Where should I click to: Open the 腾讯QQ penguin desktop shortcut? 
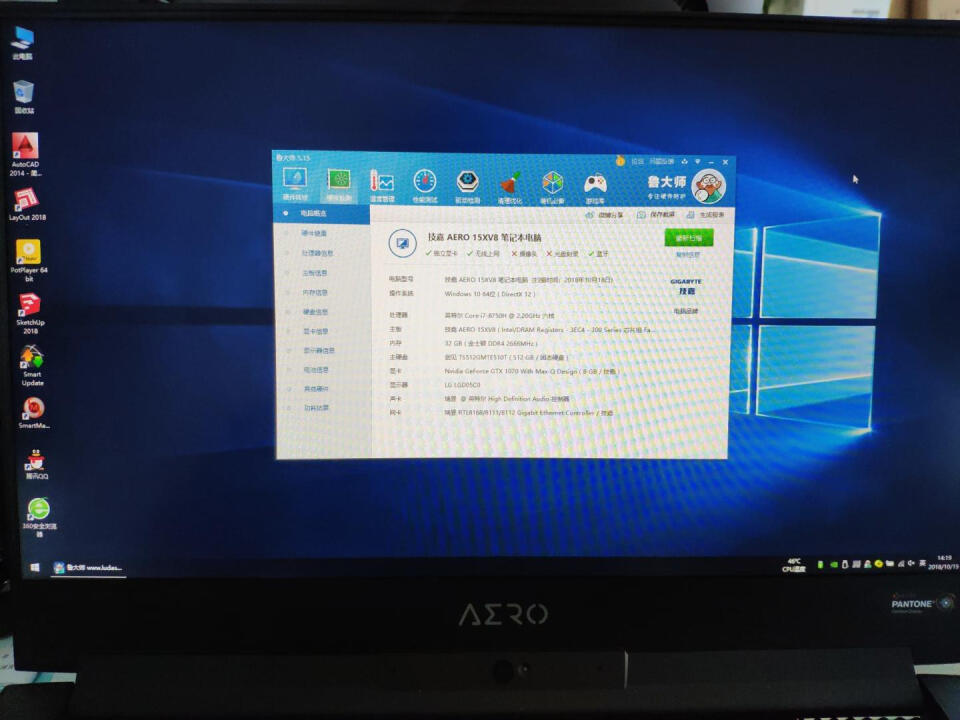coord(36,464)
